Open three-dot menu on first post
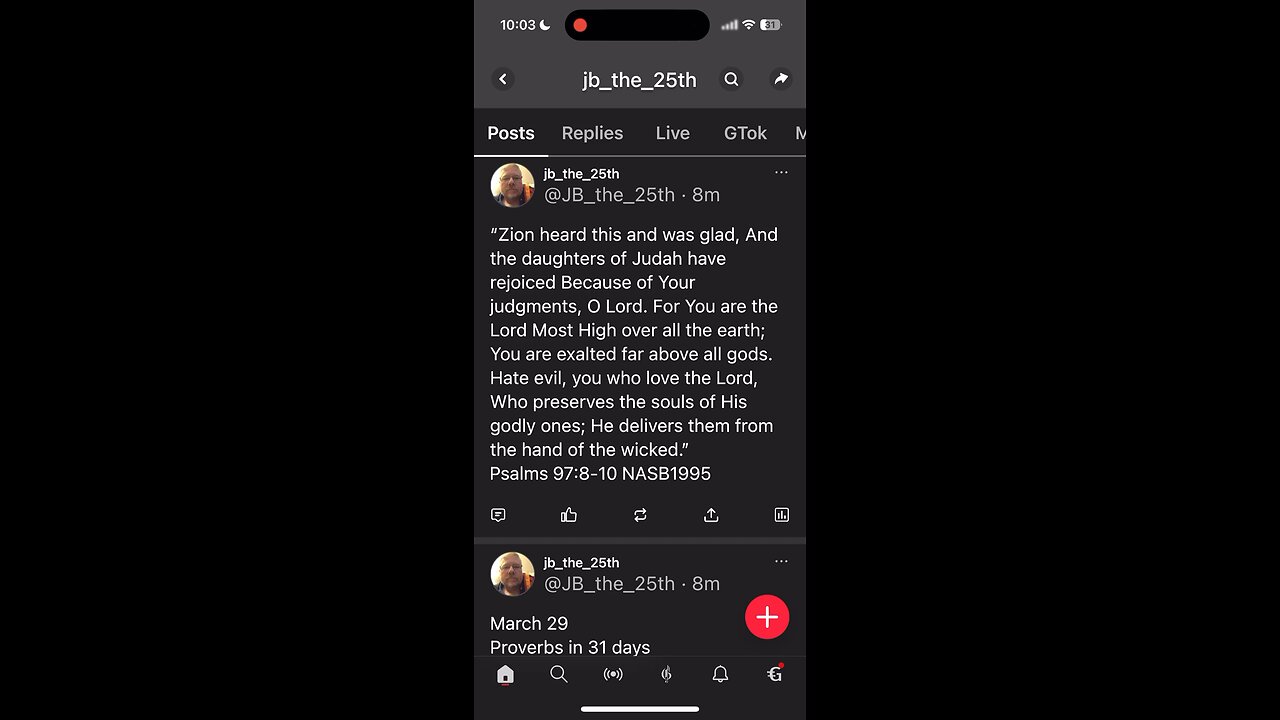Image resolution: width=1280 pixels, height=720 pixels. point(781,172)
